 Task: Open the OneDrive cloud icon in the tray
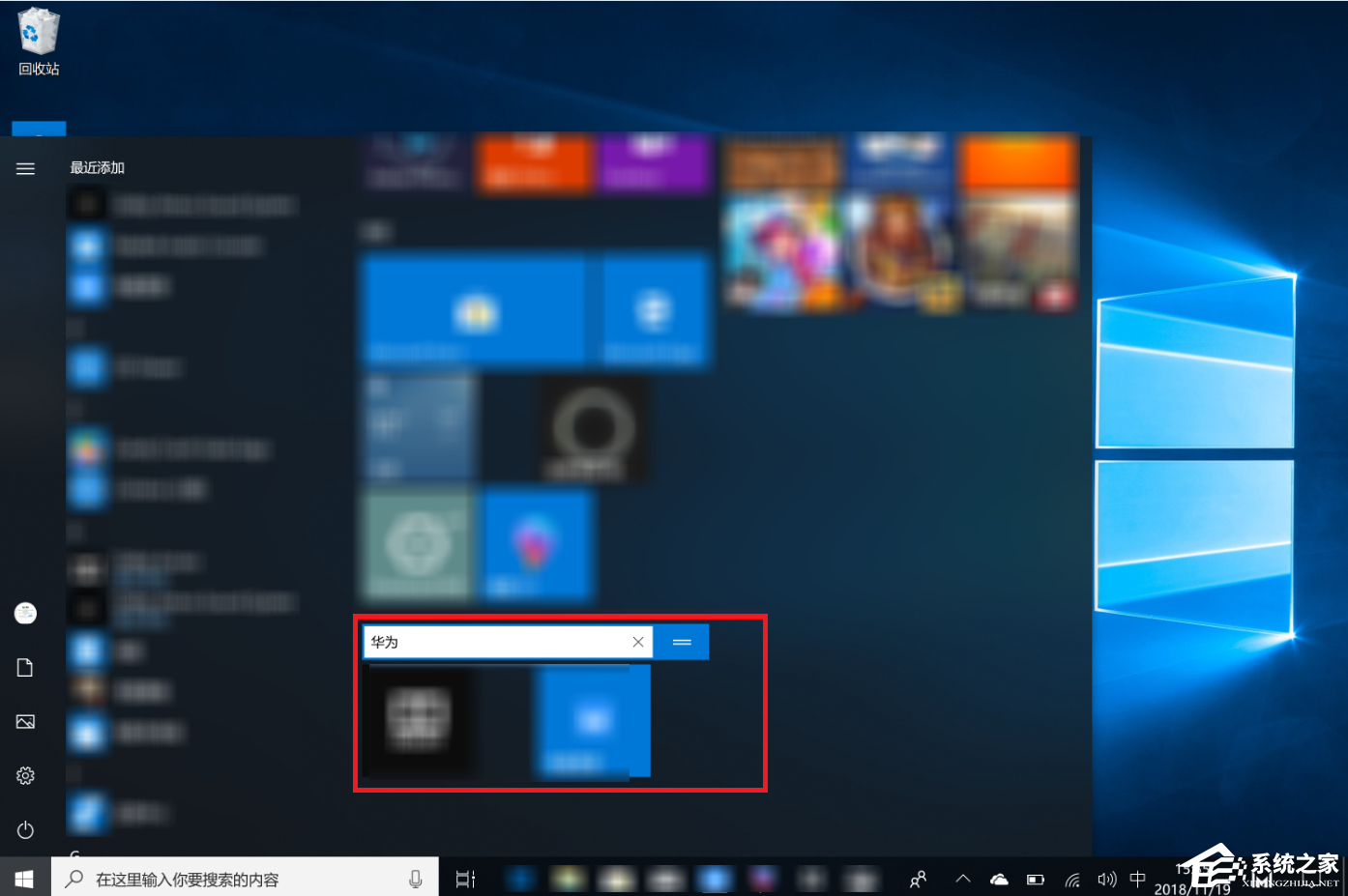999,879
